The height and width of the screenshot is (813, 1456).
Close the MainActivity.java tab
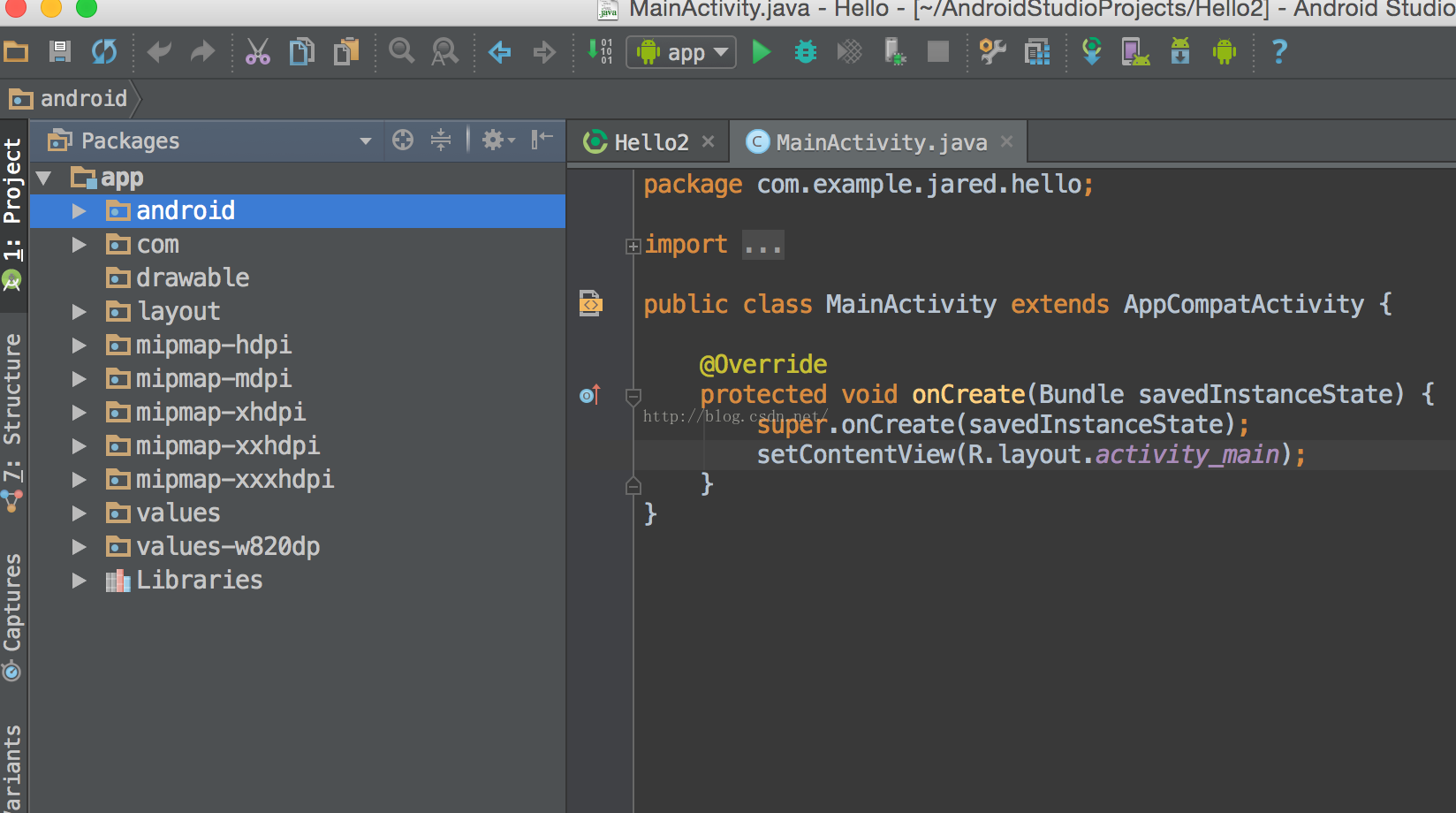1006,141
